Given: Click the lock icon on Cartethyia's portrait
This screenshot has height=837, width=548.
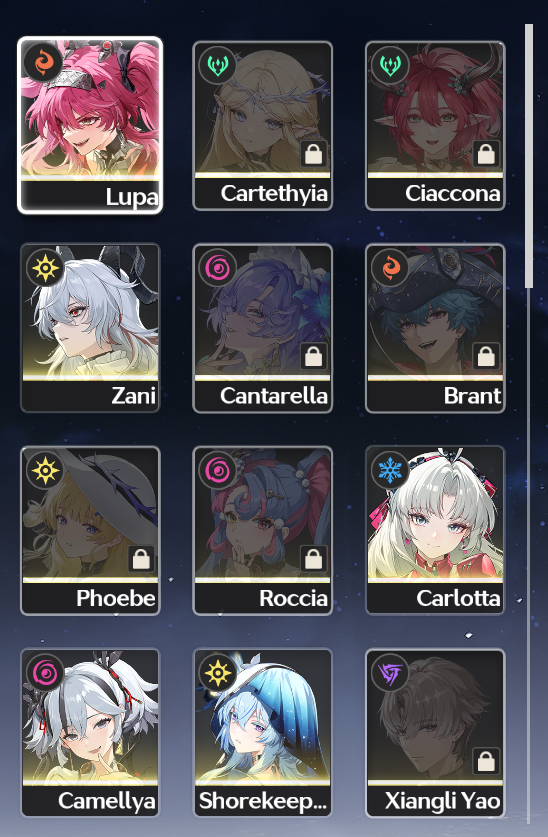Looking at the screenshot, I should 314,154.
